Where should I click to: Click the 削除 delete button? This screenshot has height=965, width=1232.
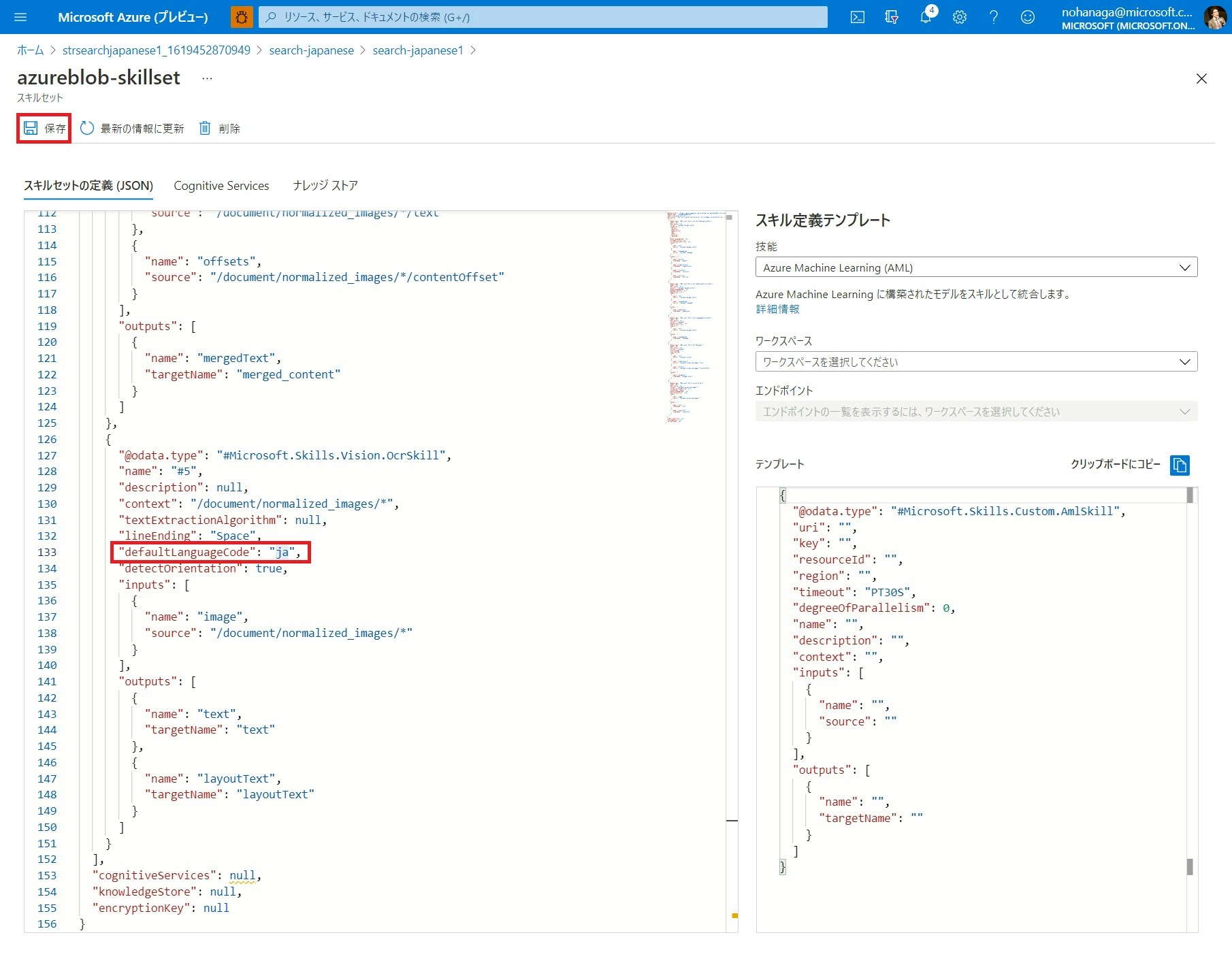tap(220, 128)
